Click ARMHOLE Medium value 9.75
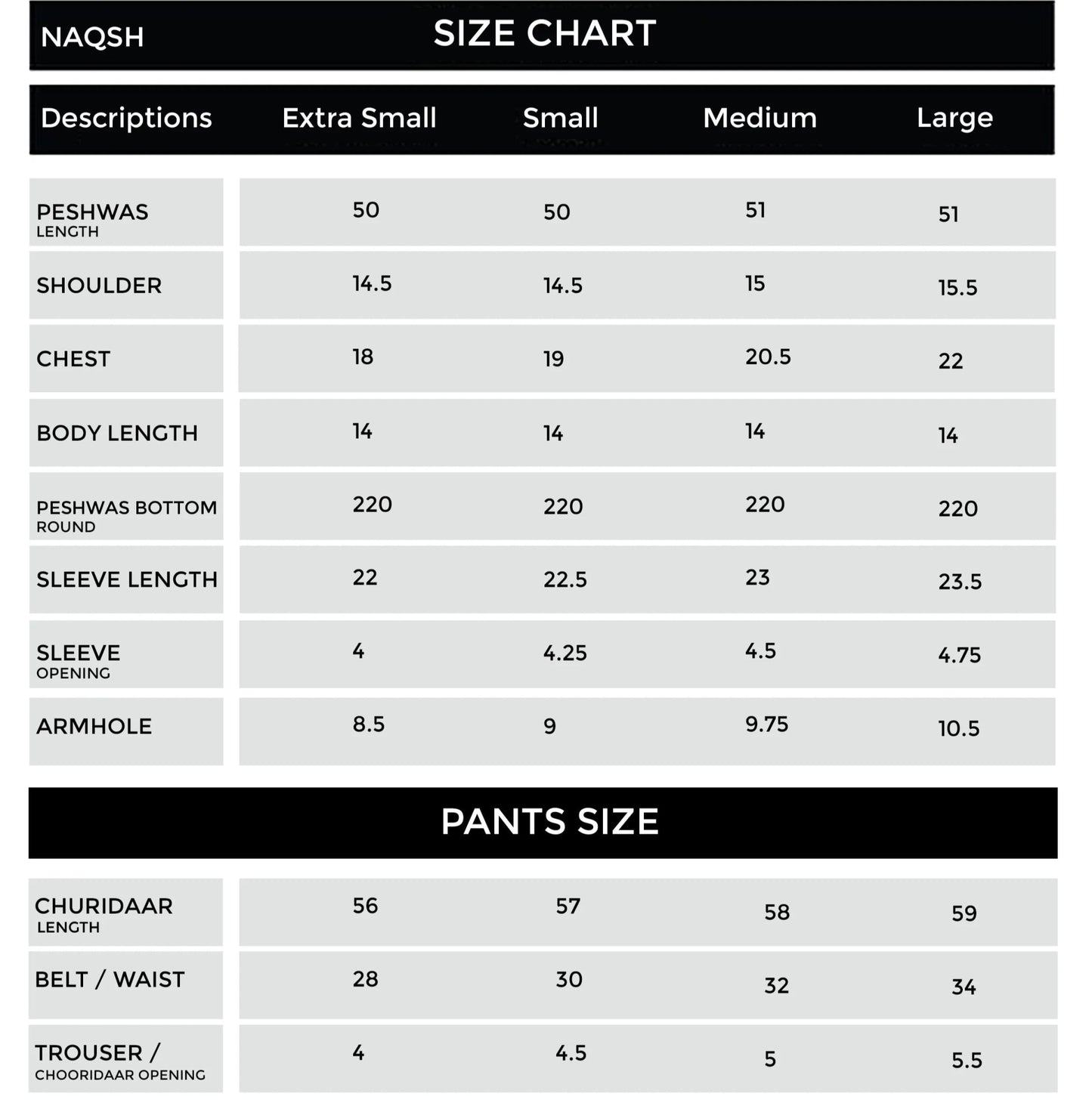 click(766, 724)
